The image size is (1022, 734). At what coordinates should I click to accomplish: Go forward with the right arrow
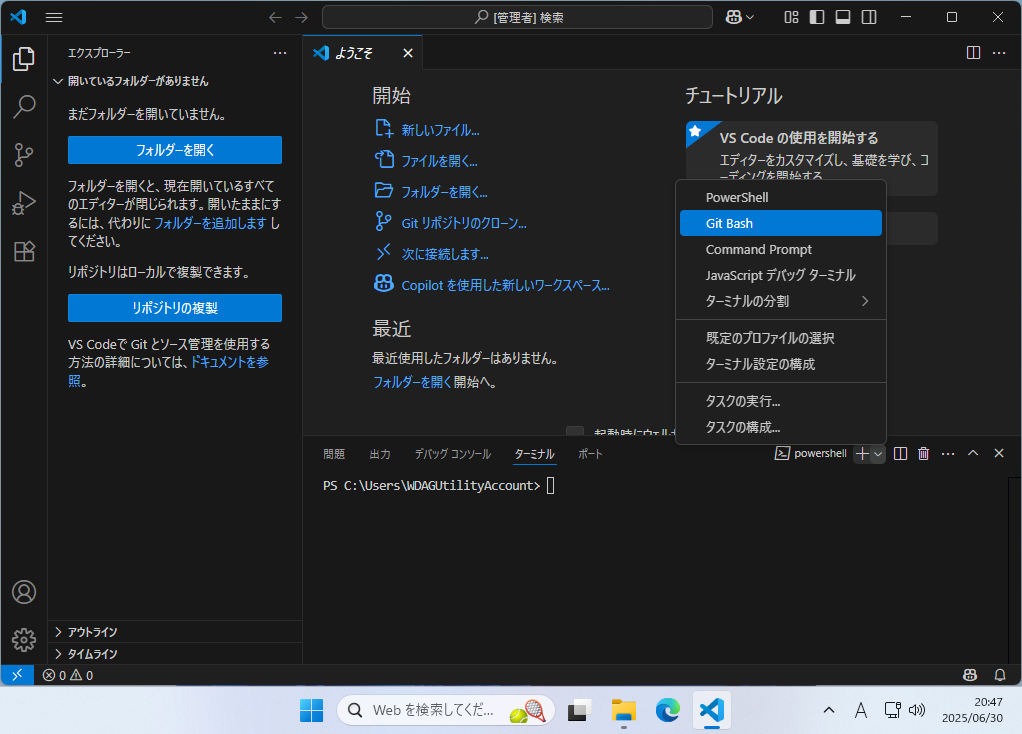tap(301, 18)
